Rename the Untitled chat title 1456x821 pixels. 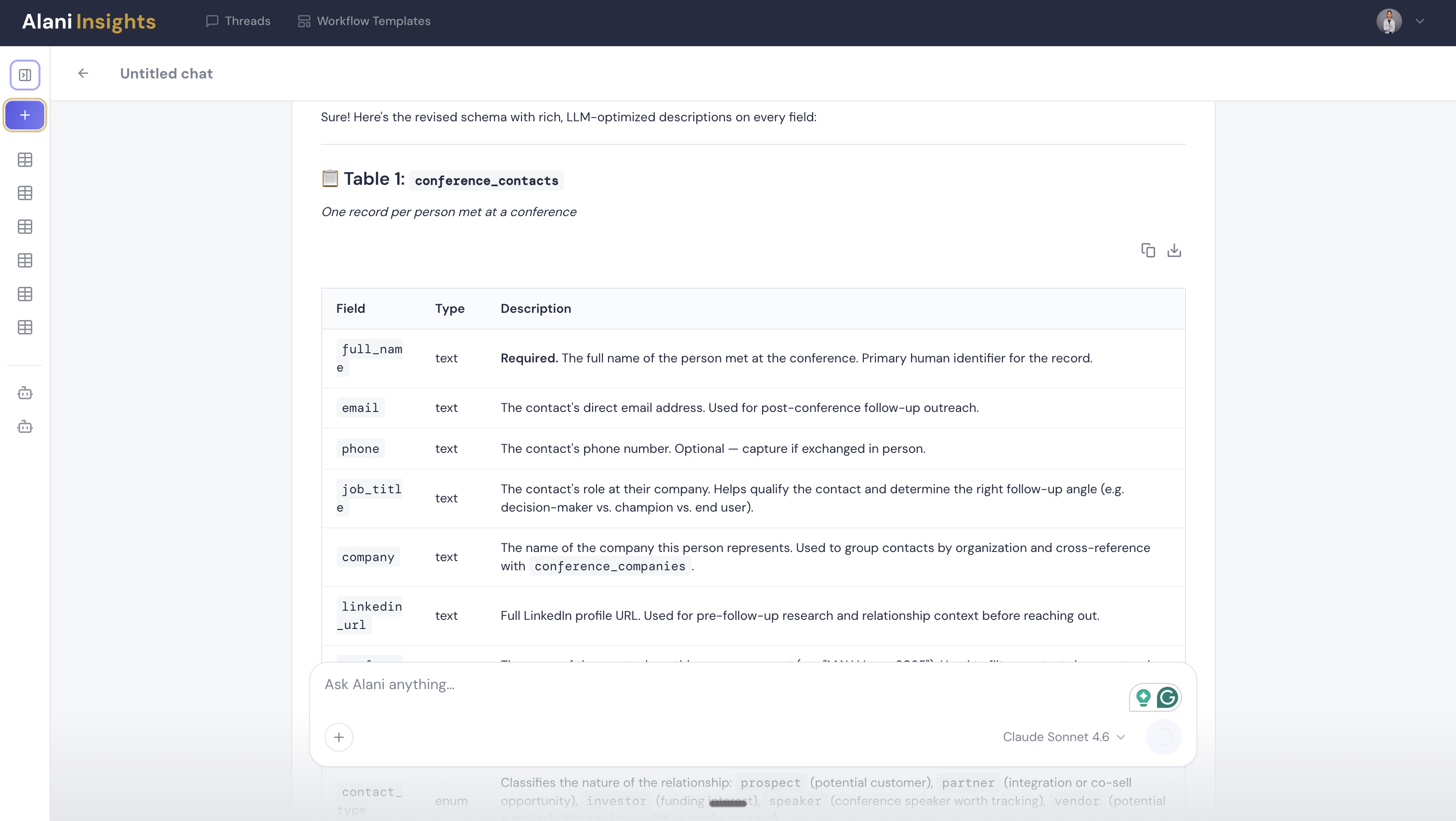166,74
